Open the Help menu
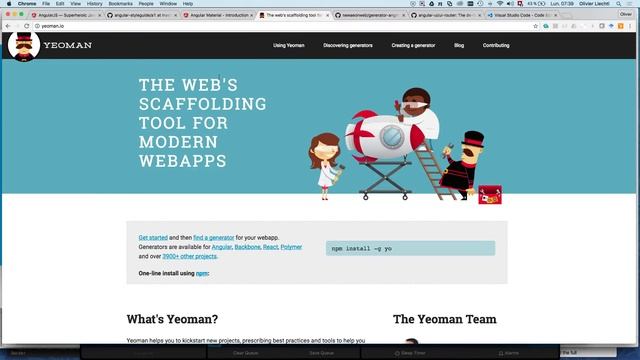 click(187, 3)
